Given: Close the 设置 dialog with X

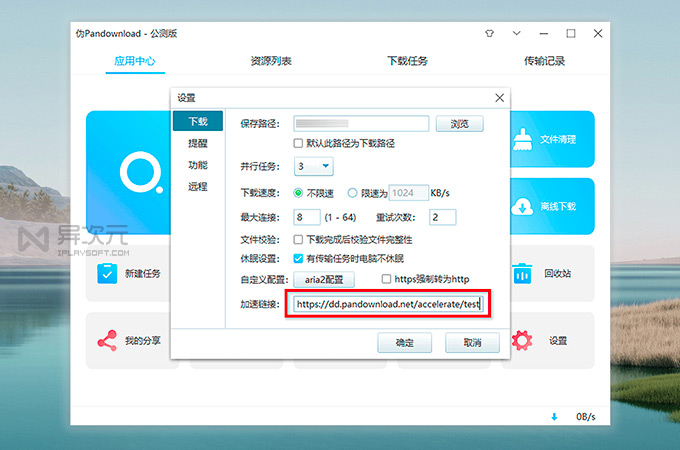Looking at the screenshot, I should (x=500, y=98).
